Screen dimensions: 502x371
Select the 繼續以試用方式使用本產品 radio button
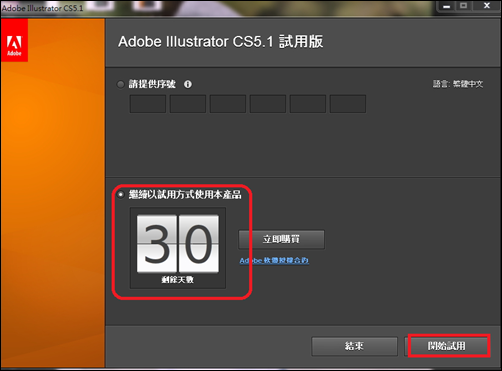pyautogui.click(x=120, y=194)
